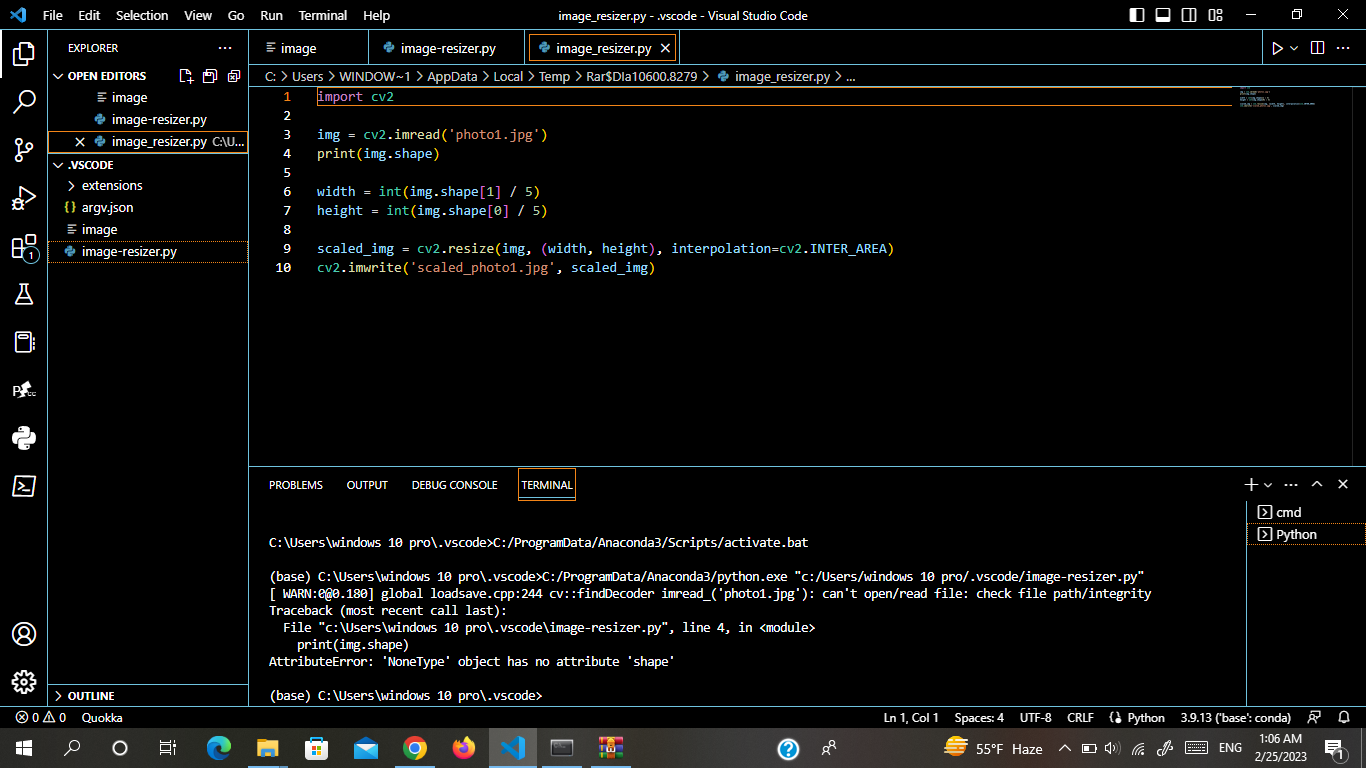Open Windows Start menu

click(24, 747)
